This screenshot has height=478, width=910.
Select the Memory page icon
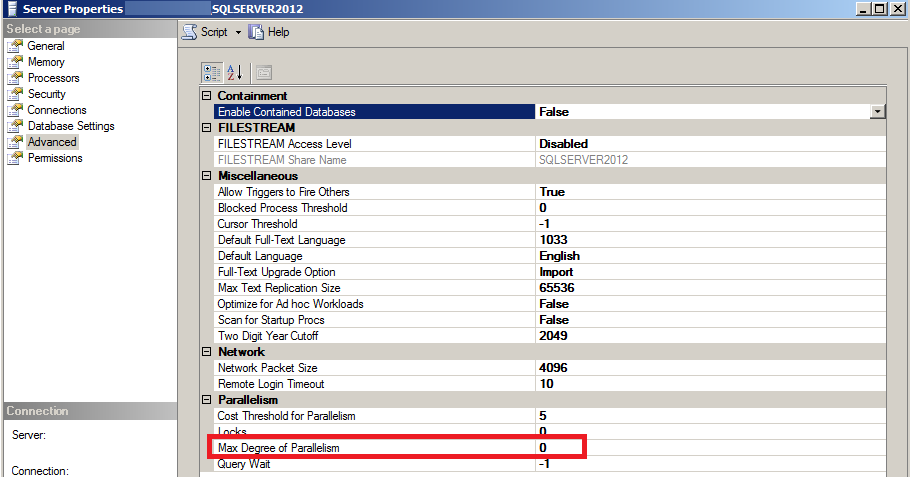14,62
